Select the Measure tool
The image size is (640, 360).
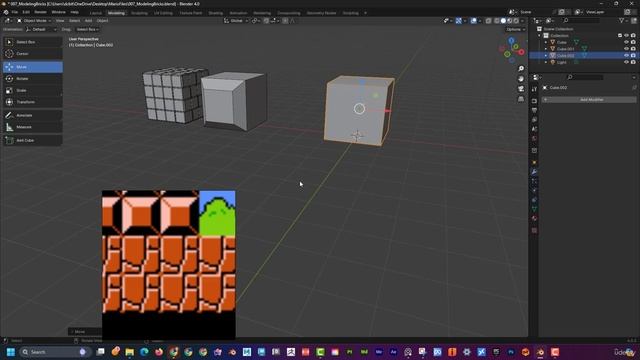pos(33,127)
